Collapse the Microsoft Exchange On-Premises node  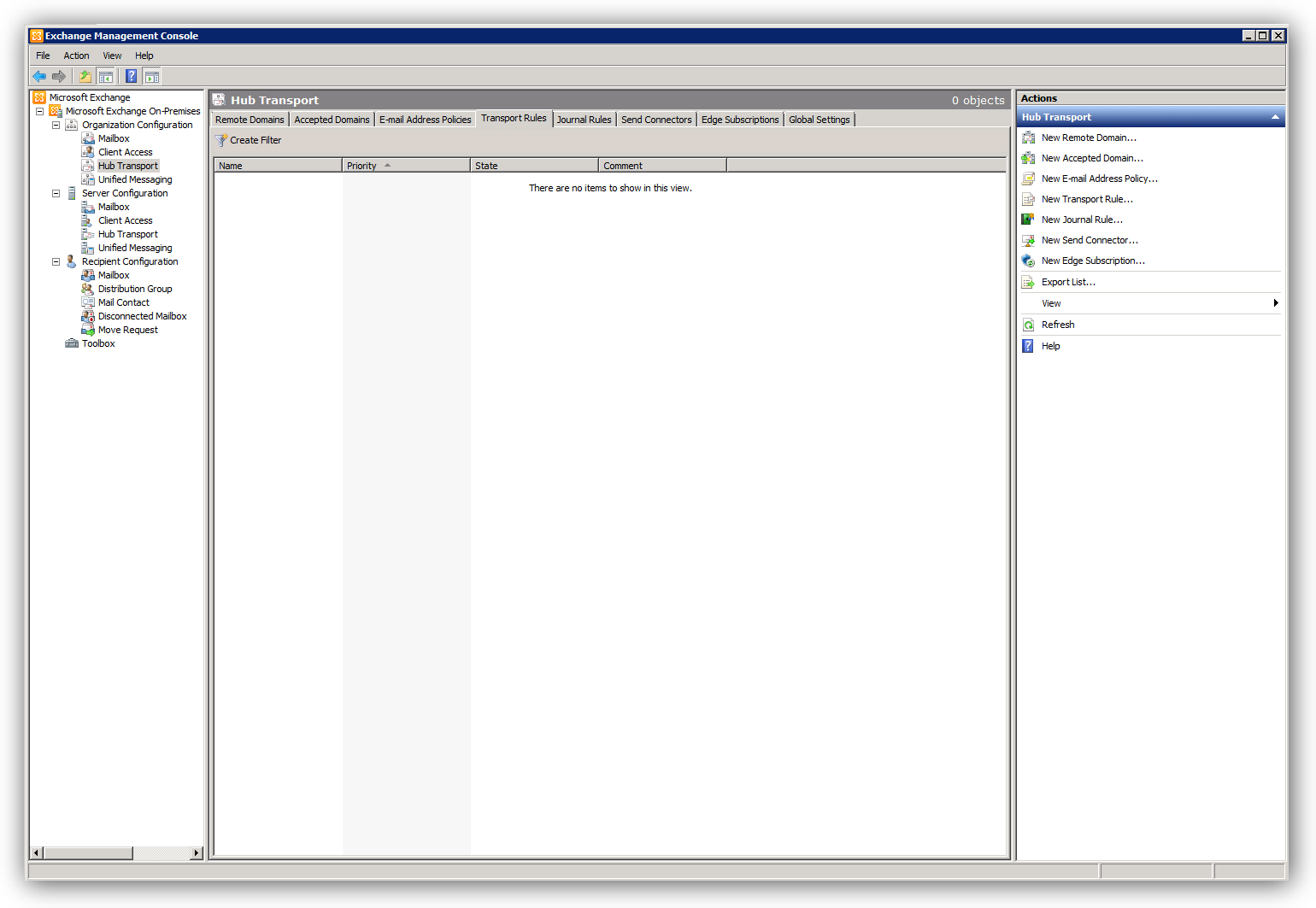(x=39, y=111)
